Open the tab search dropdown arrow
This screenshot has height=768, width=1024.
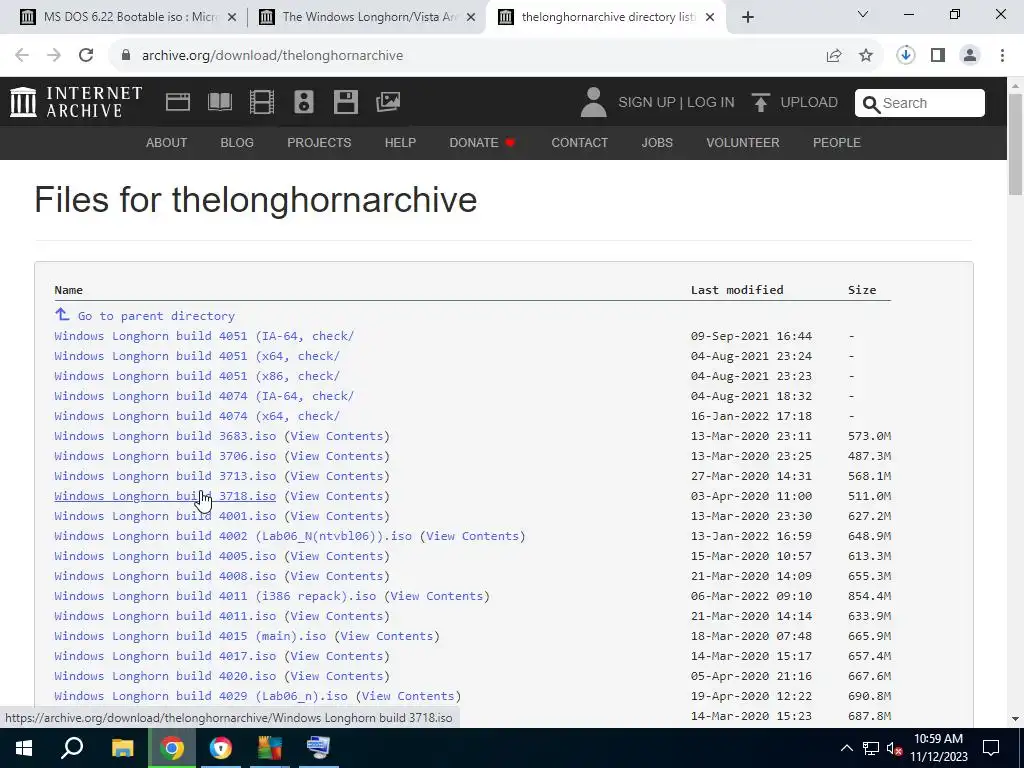(863, 14)
